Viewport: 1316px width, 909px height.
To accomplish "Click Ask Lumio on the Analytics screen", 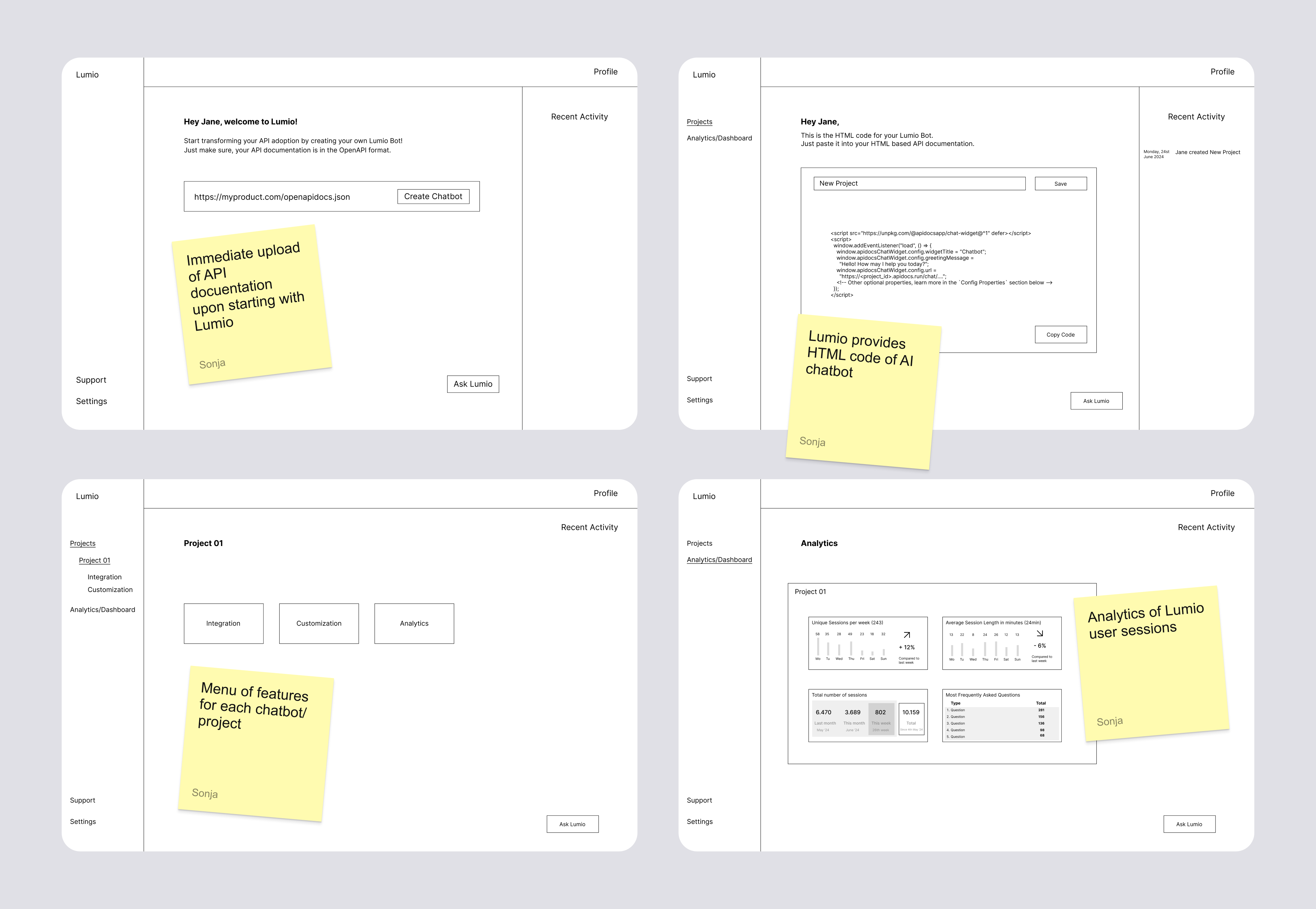I will tap(1189, 824).
